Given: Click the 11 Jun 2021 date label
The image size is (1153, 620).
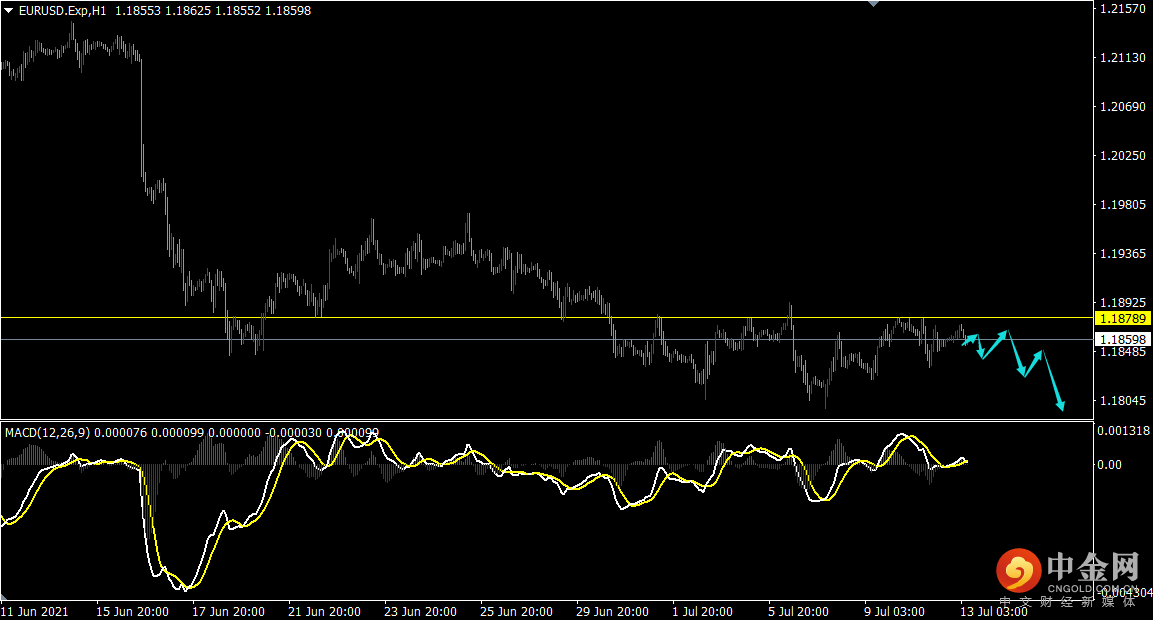Looking at the screenshot, I should tap(36, 611).
